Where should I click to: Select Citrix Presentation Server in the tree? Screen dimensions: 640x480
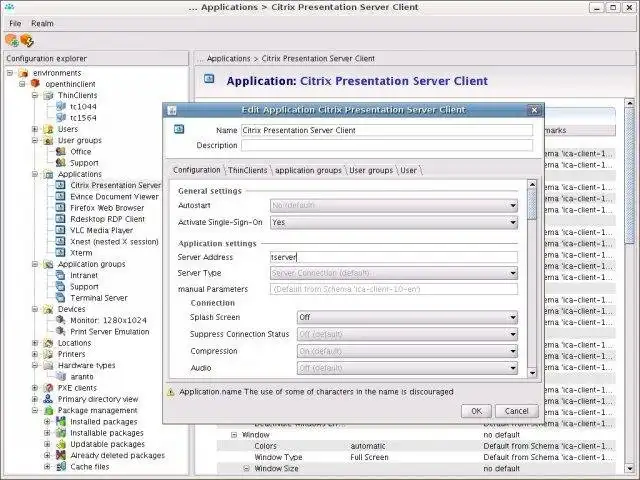pos(116,185)
